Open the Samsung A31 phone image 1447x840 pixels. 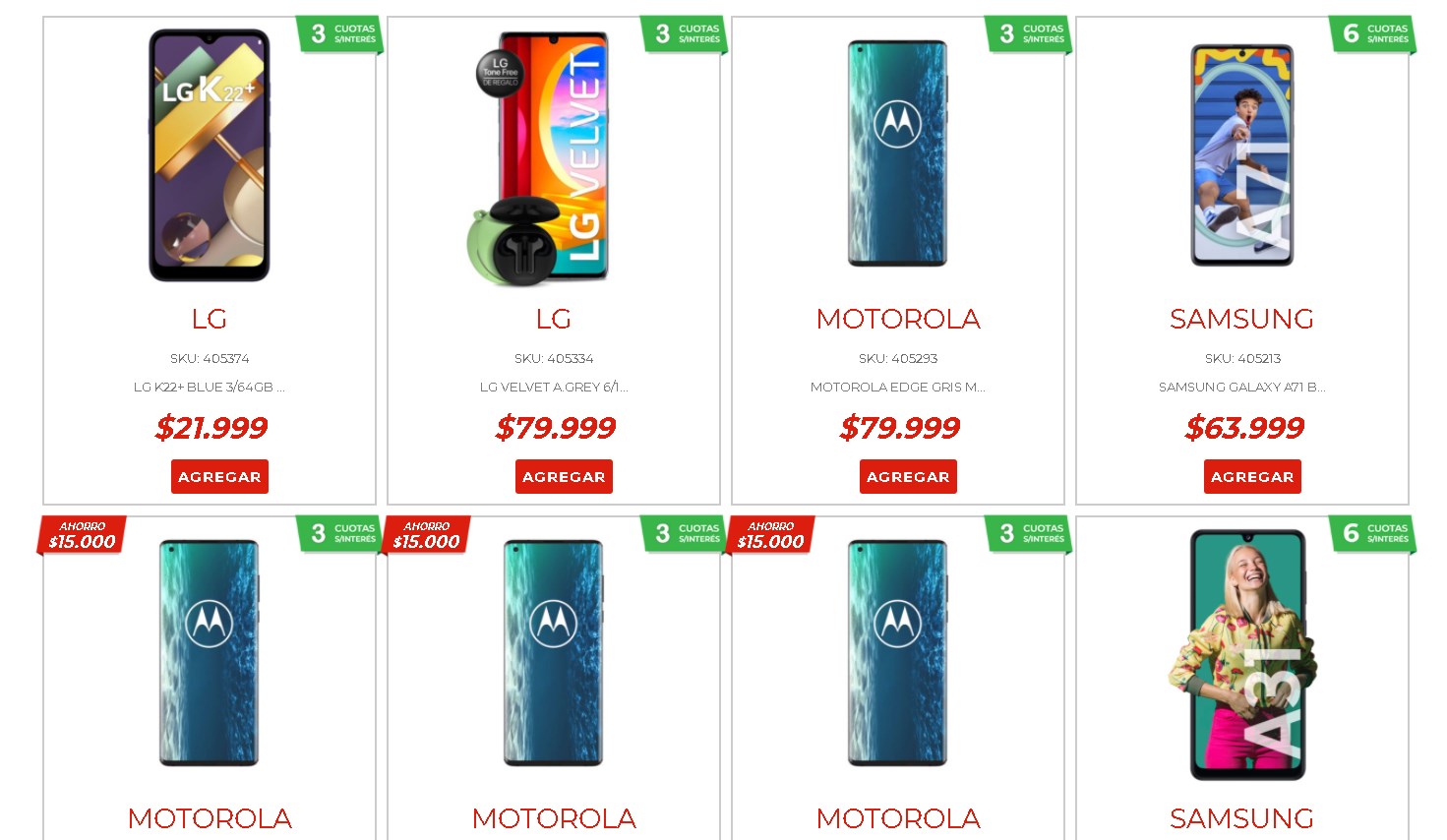[x=1244, y=655]
